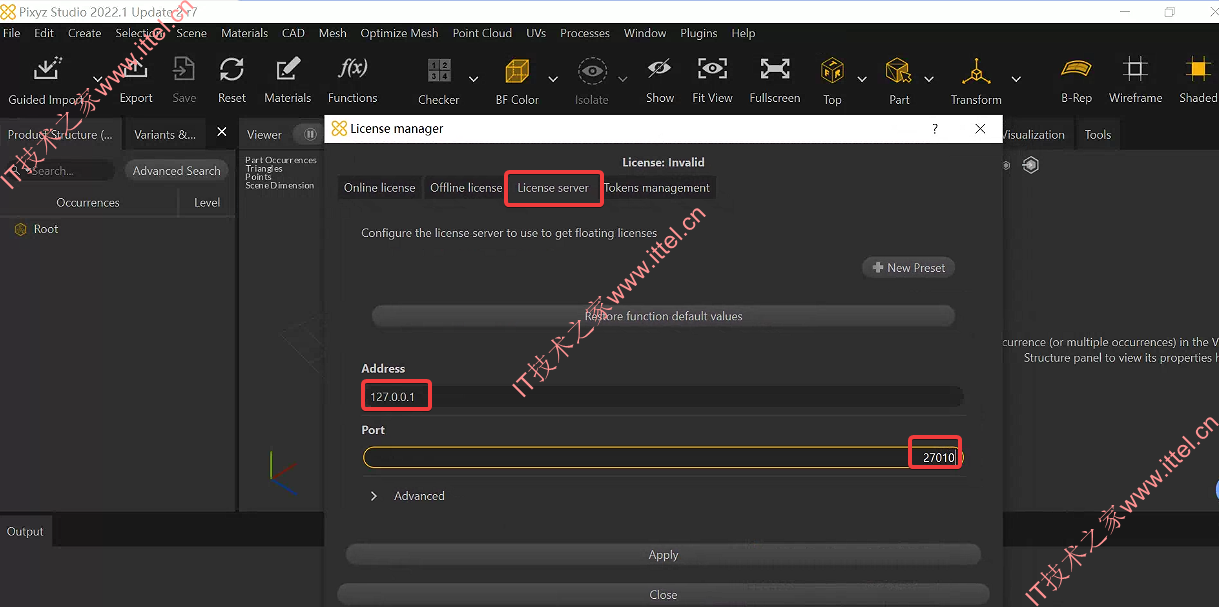Image resolution: width=1219 pixels, height=607 pixels.
Task: Toggle the Viewer pause button
Action: [x=310, y=134]
